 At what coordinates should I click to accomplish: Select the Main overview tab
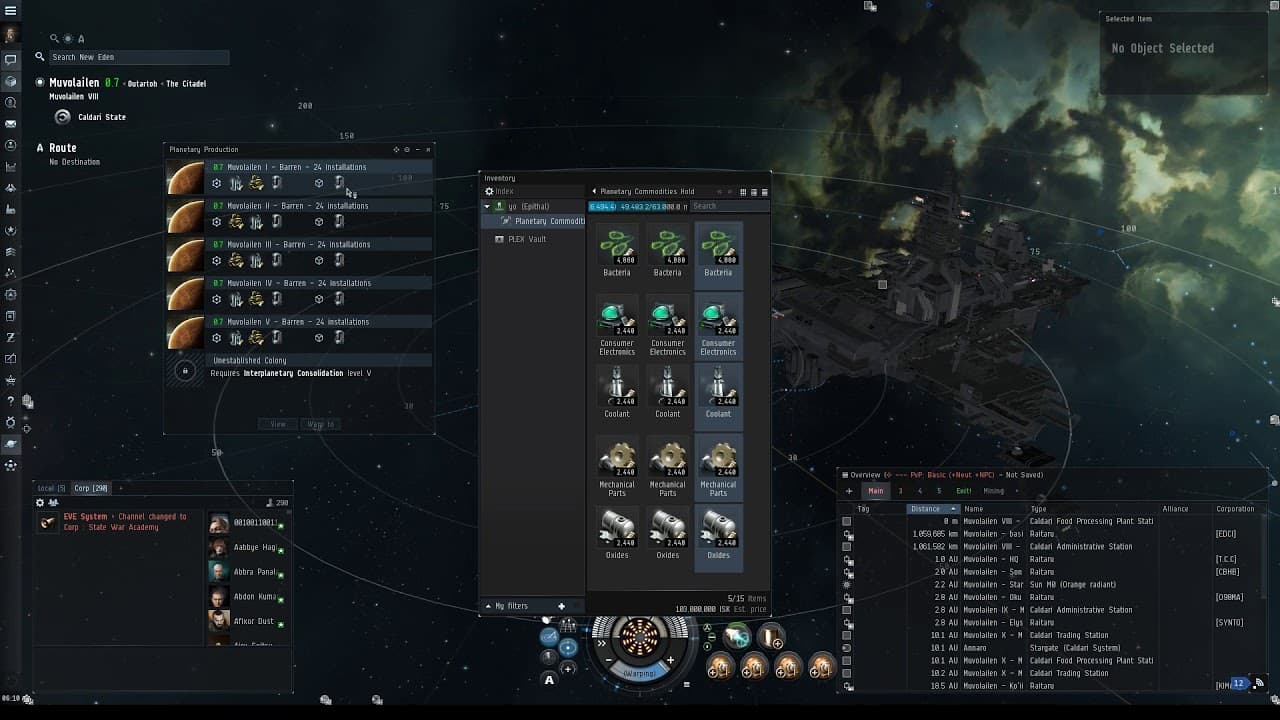pyautogui.click(x=876, y=491)
